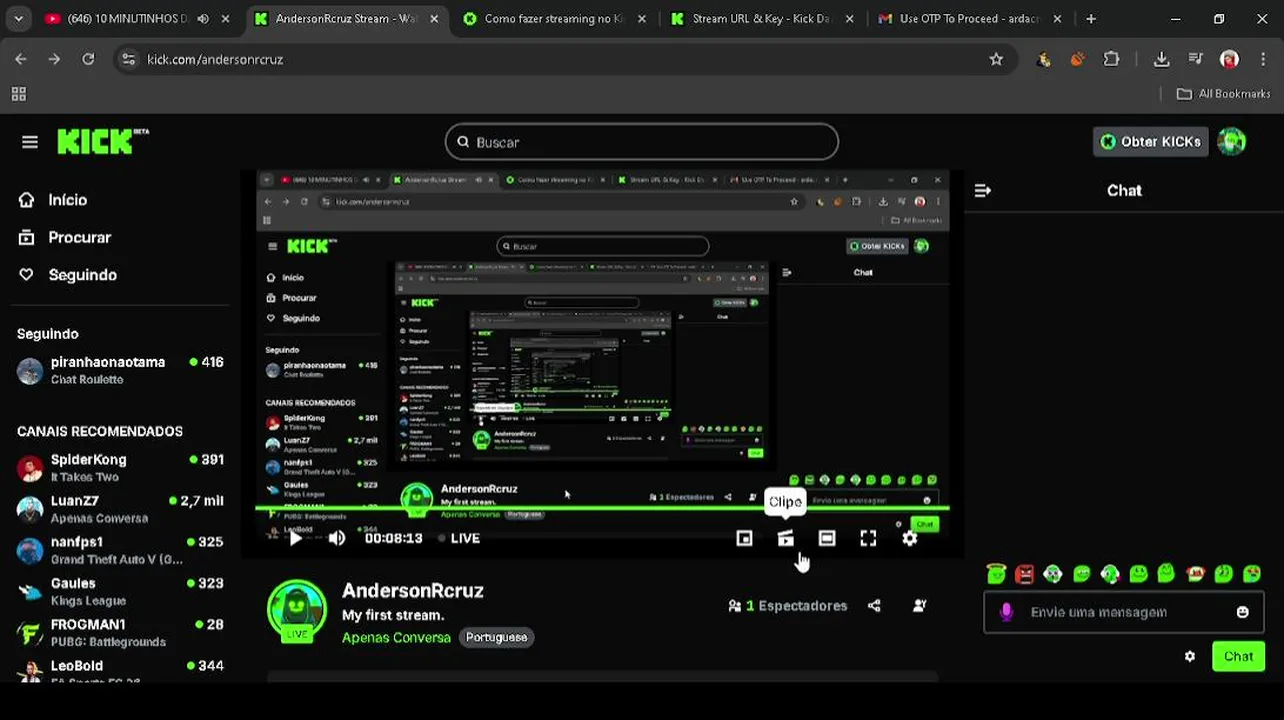Viewport: 1284px width, 720px height.
Task: Click the Obter KICKs button
Action: (x=1150, y=142)
